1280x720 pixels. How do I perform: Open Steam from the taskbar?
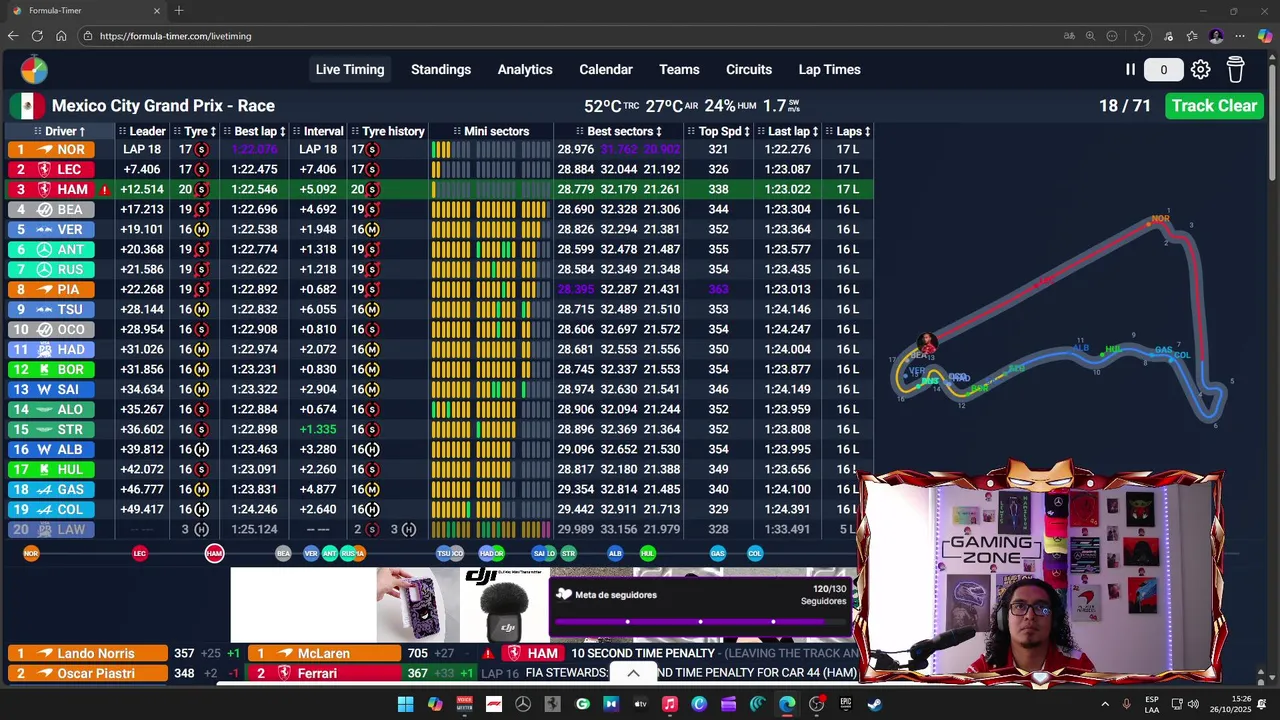875,704
